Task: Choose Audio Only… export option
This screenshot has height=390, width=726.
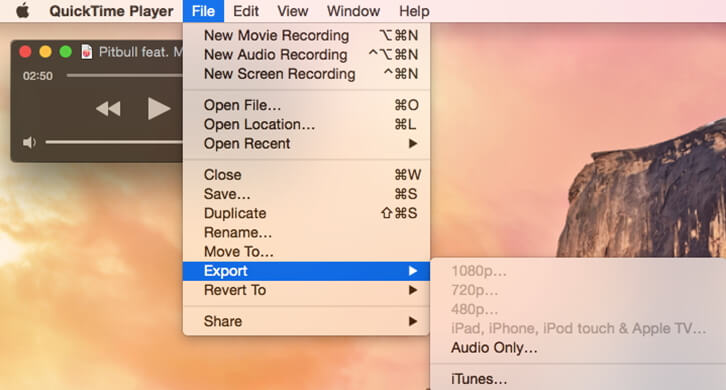Action: point(578,348)
